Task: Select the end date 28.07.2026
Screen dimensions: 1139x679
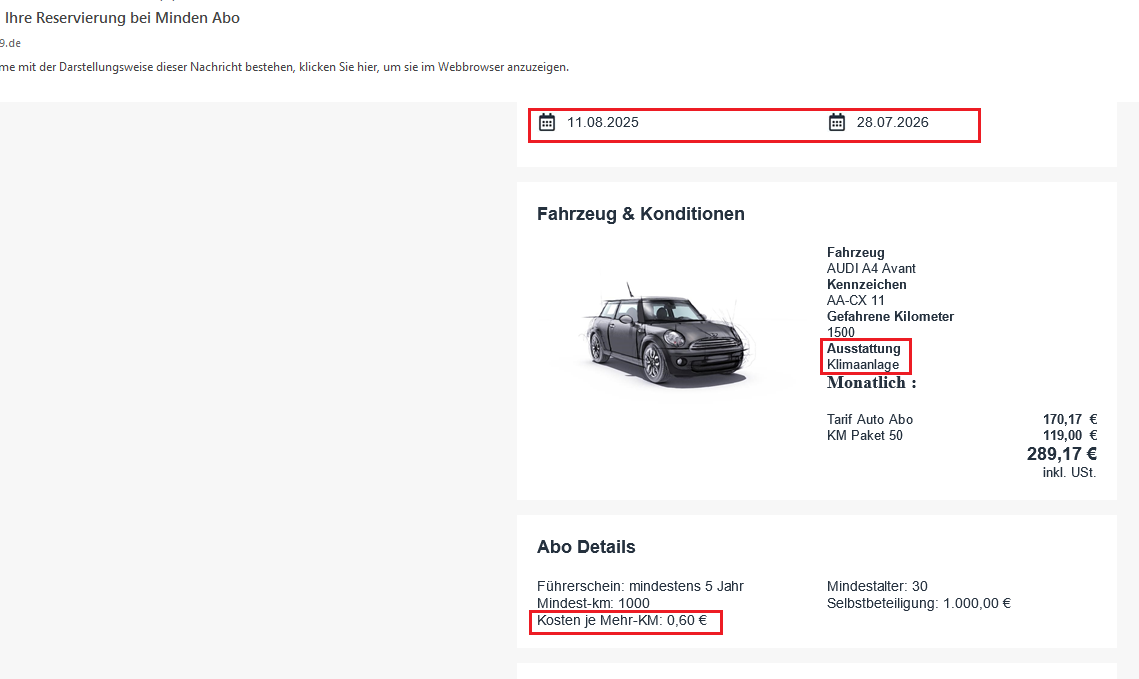Action: point(892,123)
